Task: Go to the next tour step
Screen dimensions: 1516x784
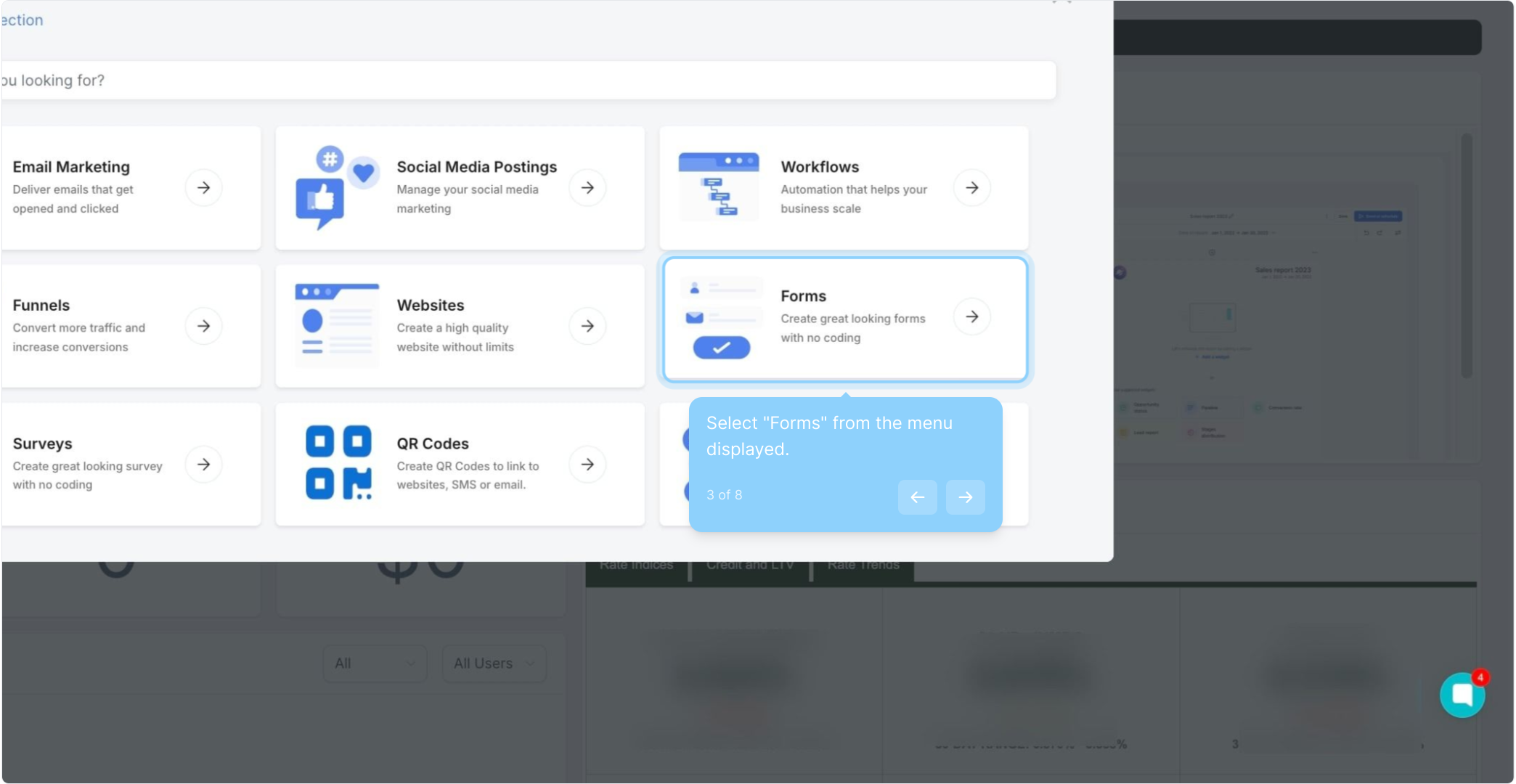Action: click(965, 497)
